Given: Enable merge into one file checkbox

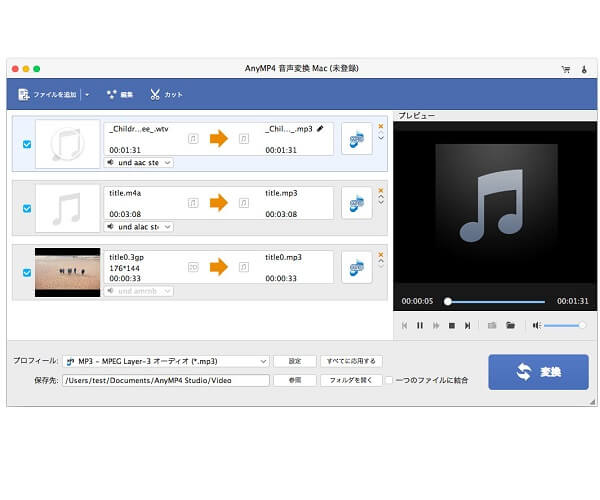Looking at the screenshot, I should (389, 380).
